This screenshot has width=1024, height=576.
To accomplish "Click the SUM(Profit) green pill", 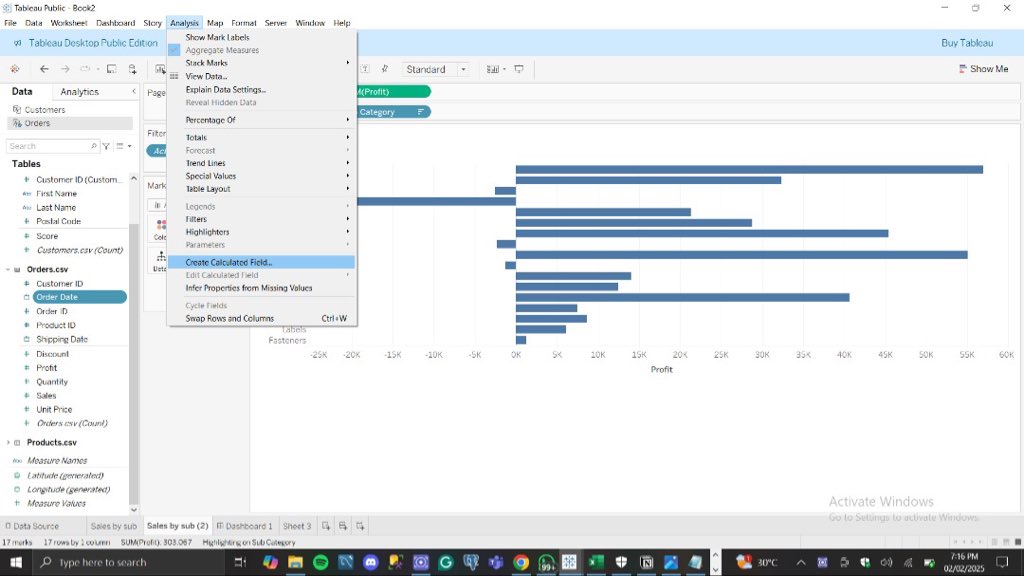I will (x=392, y=92).
